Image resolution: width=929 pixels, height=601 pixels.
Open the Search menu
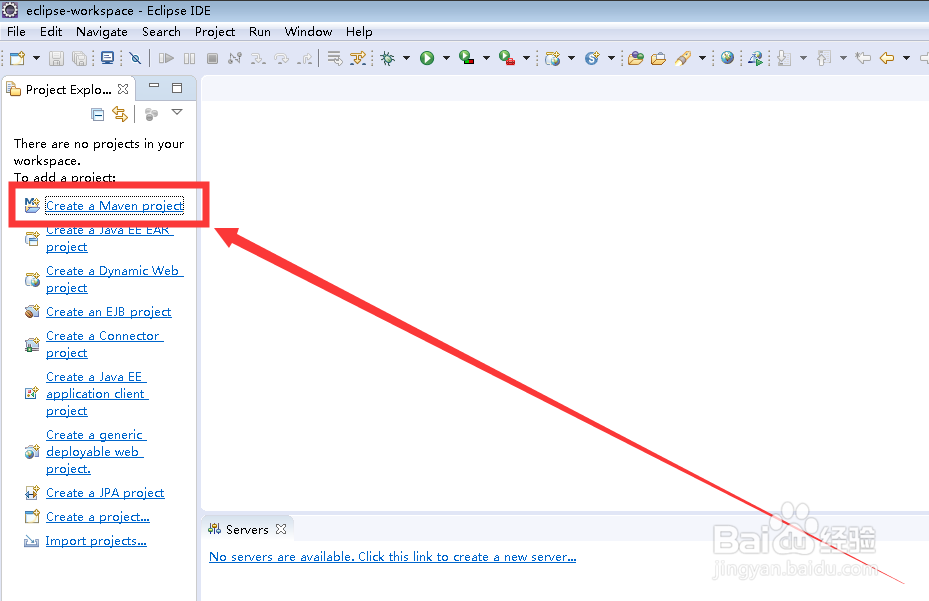[161, 31]
